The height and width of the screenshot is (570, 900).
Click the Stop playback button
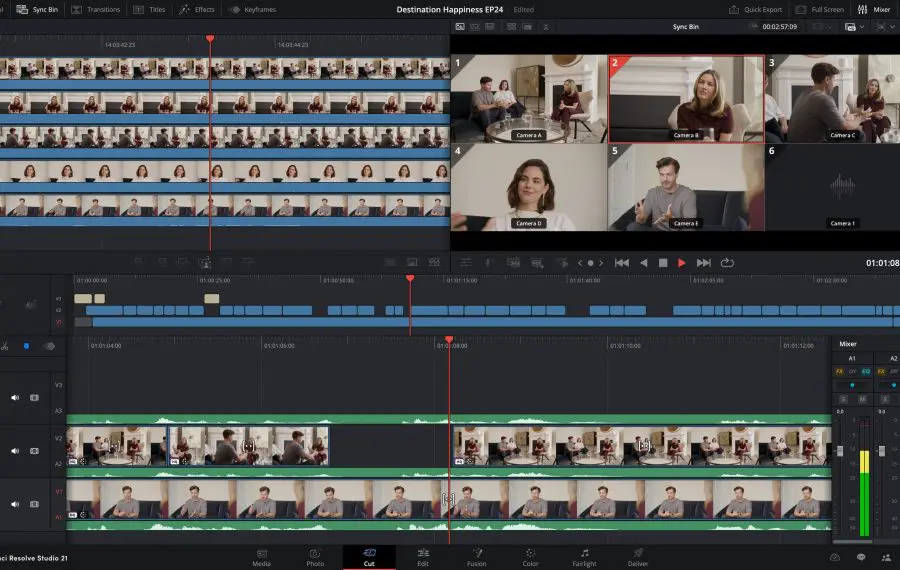662,262
